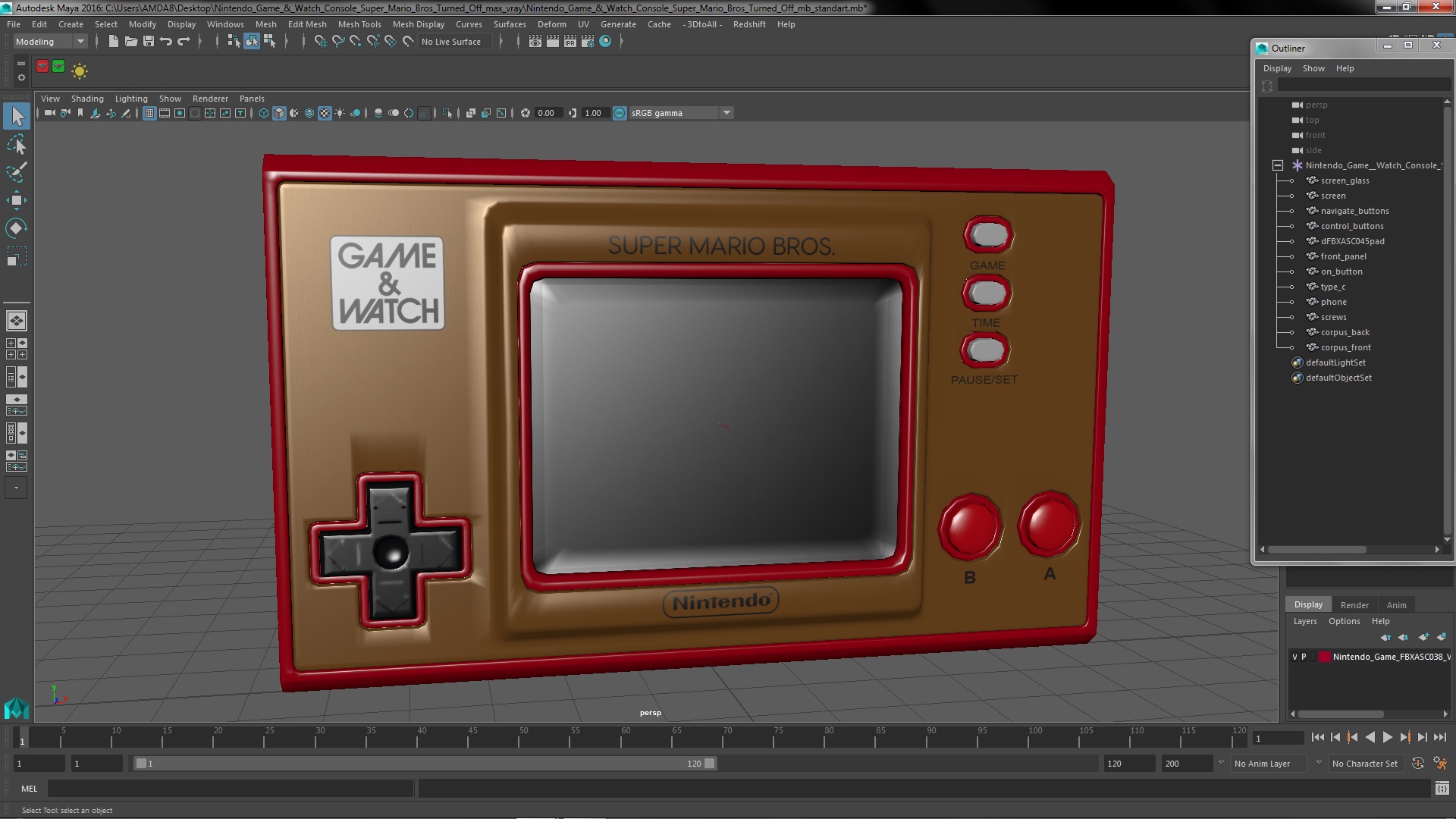
Task: Open the Render View window icon
Action: pos(535,42)
